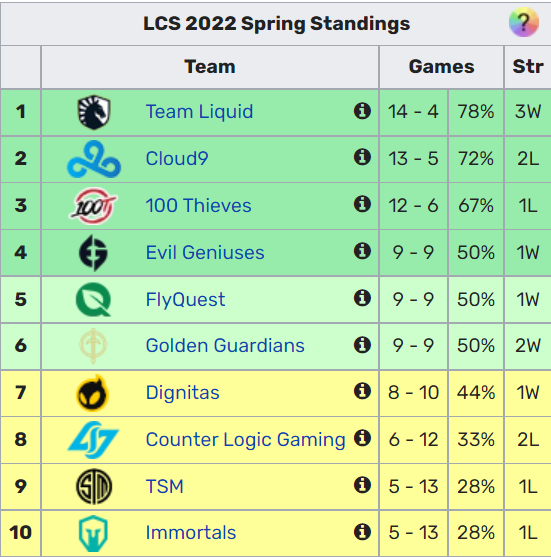Image resolution: width=551 pixels, height=557 pixels.
Task: Follow the Counter Logic Gaming link
Action: click(245, 439)
